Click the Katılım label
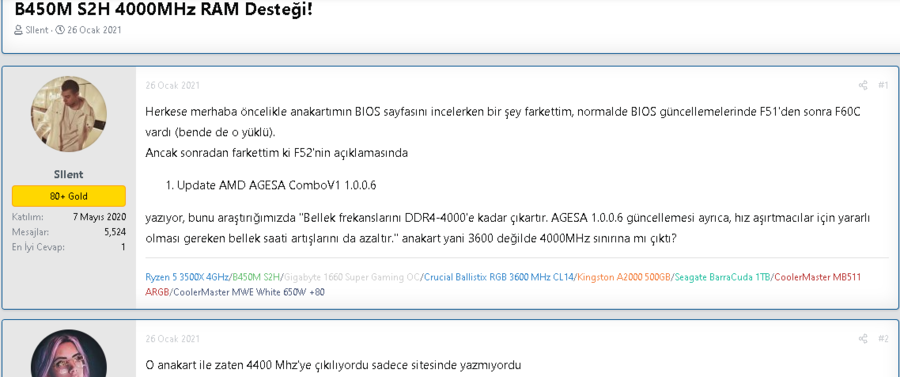The image size is (900, 377). point(28,217)
